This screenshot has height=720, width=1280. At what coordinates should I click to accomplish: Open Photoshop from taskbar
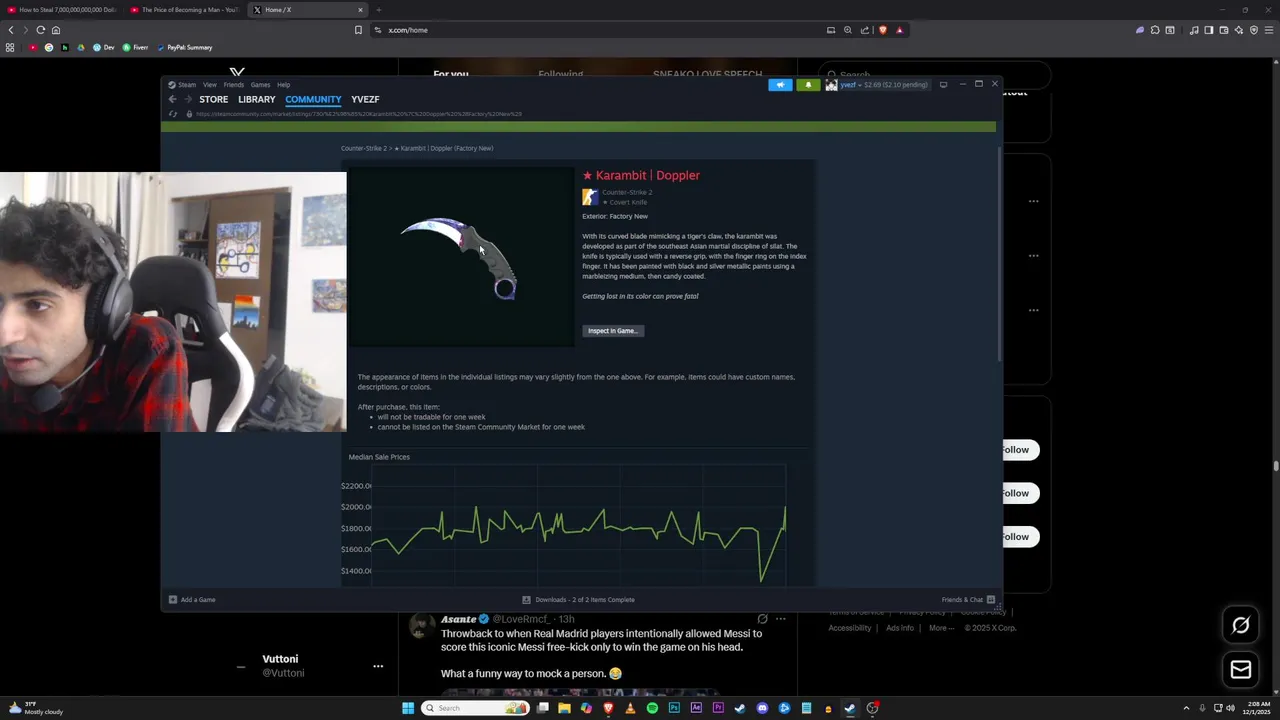pos(674,708)
